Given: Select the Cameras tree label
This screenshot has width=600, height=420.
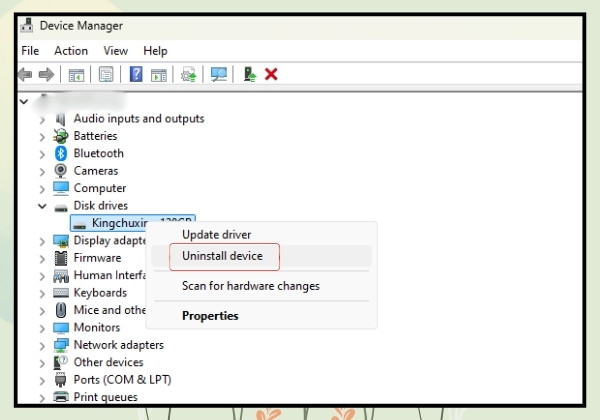Looking at the screenshot, I should [x=96, y=171].
